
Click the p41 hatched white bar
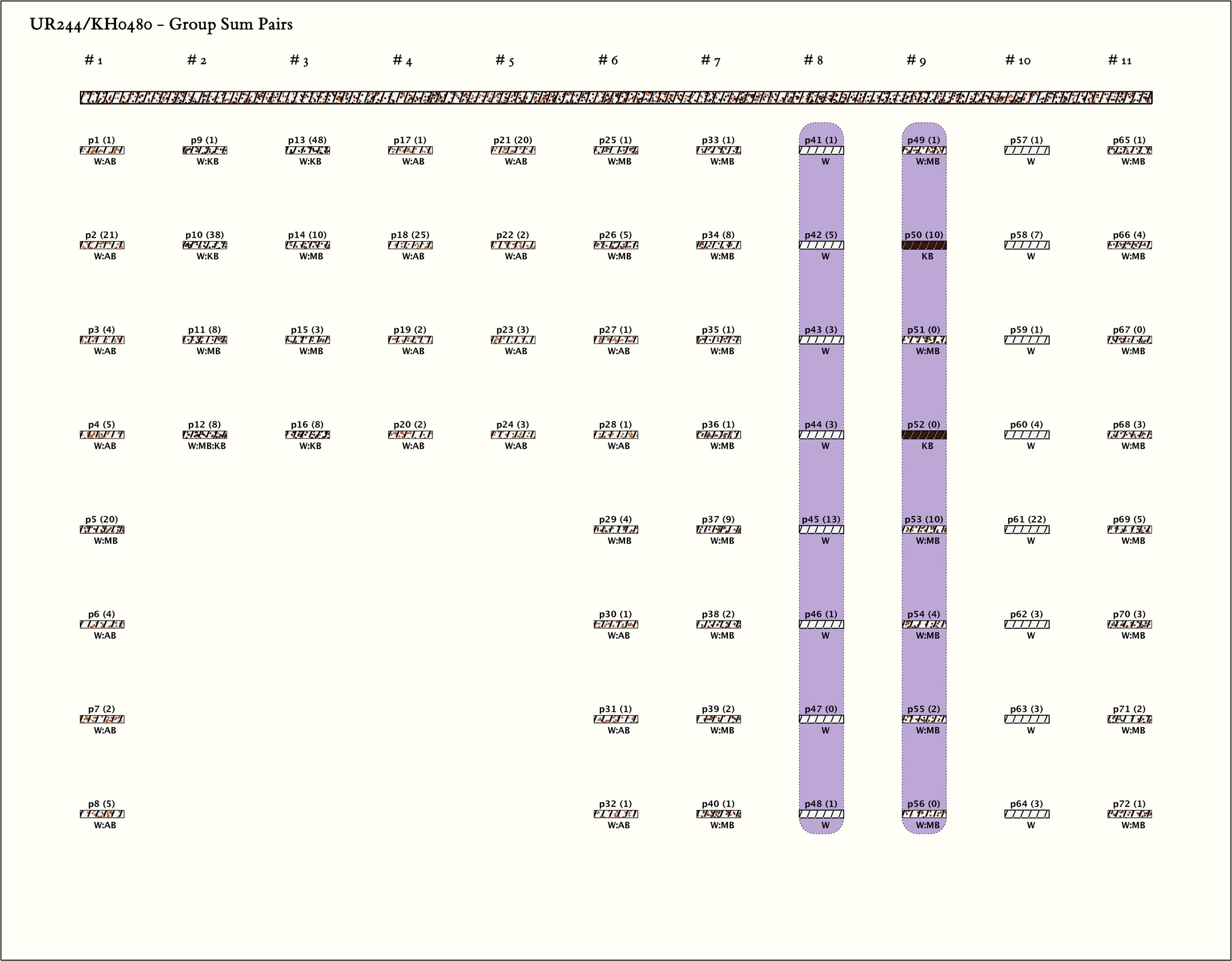coord(821,150)
